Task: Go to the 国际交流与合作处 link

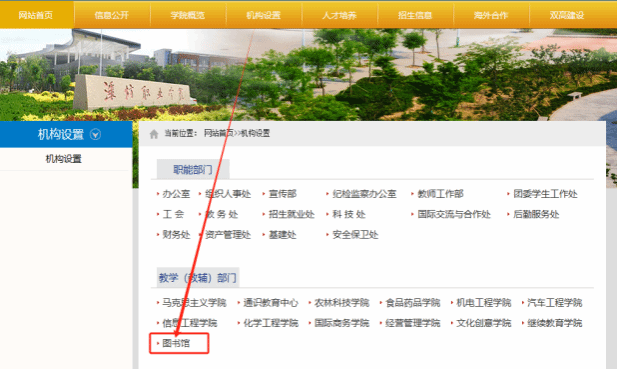Action: [x=454, y=214]
